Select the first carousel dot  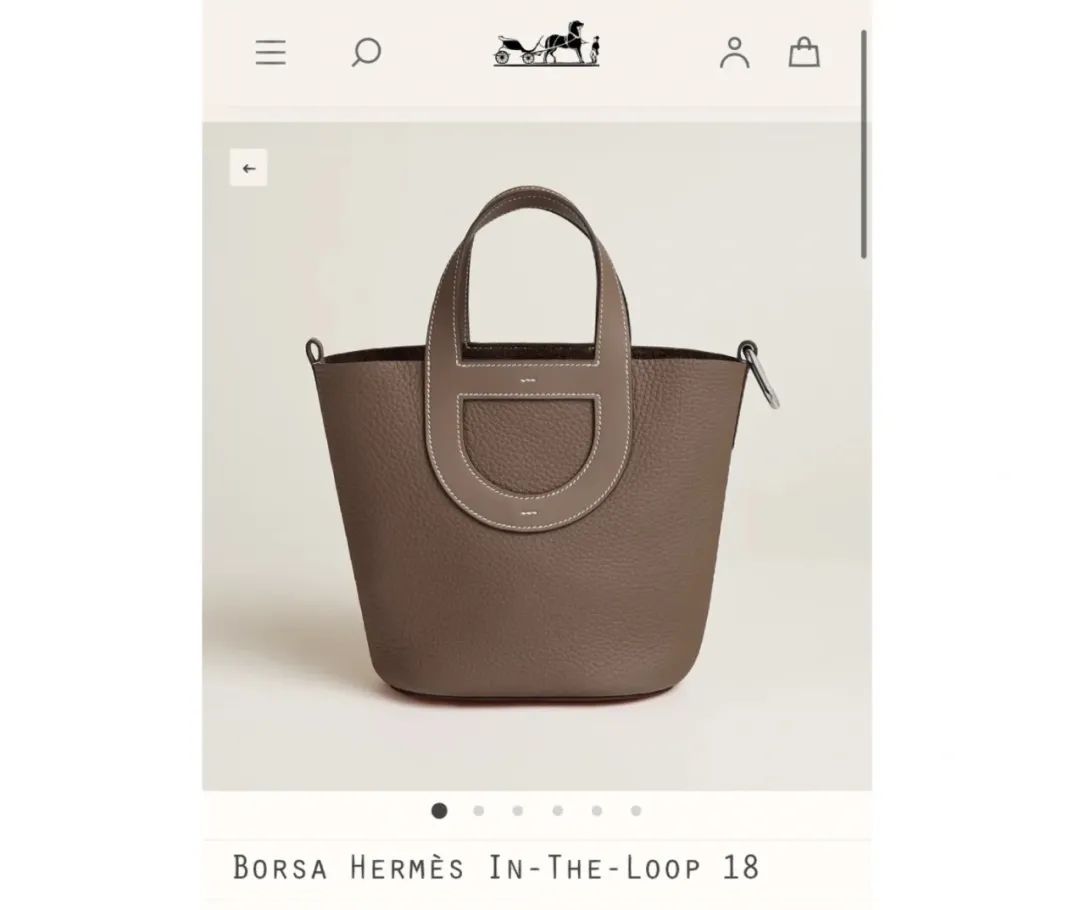(439, 811)
